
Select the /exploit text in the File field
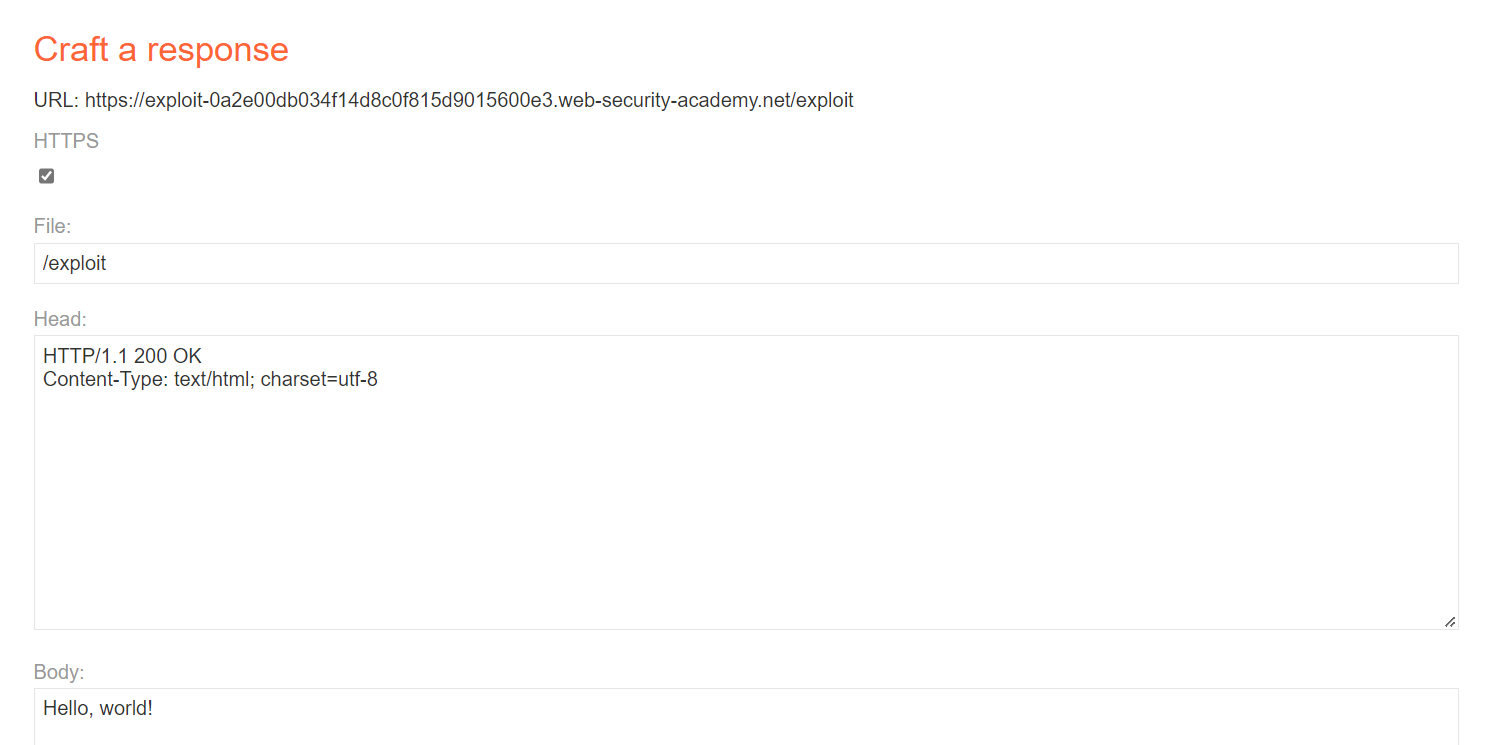[74, 263]
